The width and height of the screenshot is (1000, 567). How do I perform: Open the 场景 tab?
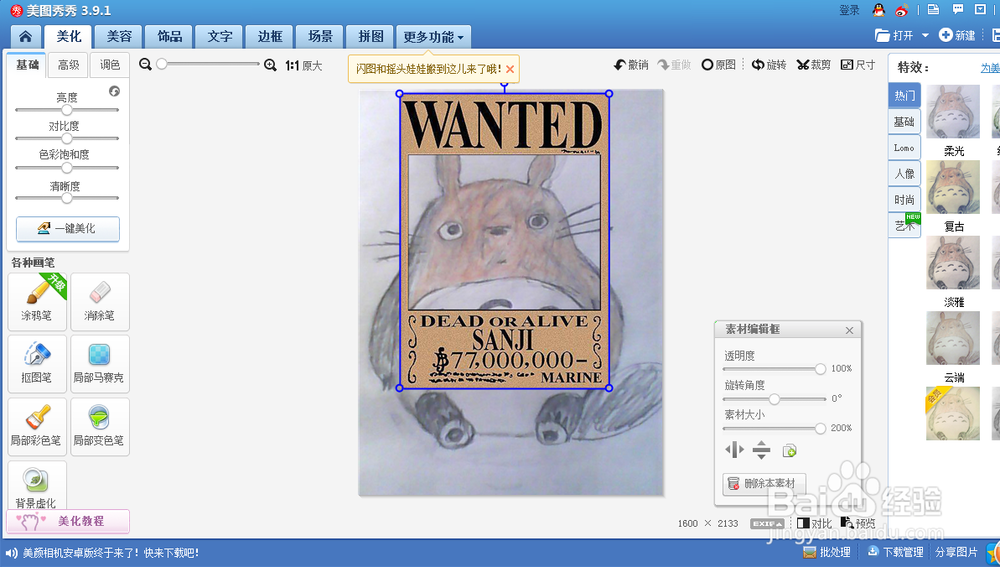[320, 36]
